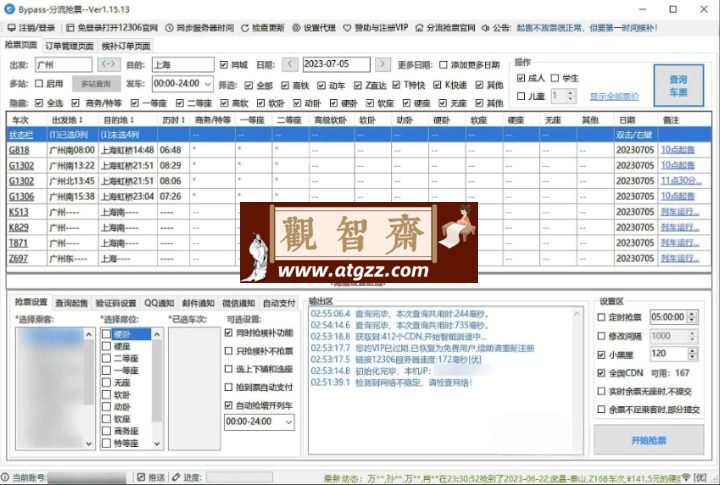Open 显示全部票价 link
The width and height of the screenshot is (720, 485).
pos(614,96)
